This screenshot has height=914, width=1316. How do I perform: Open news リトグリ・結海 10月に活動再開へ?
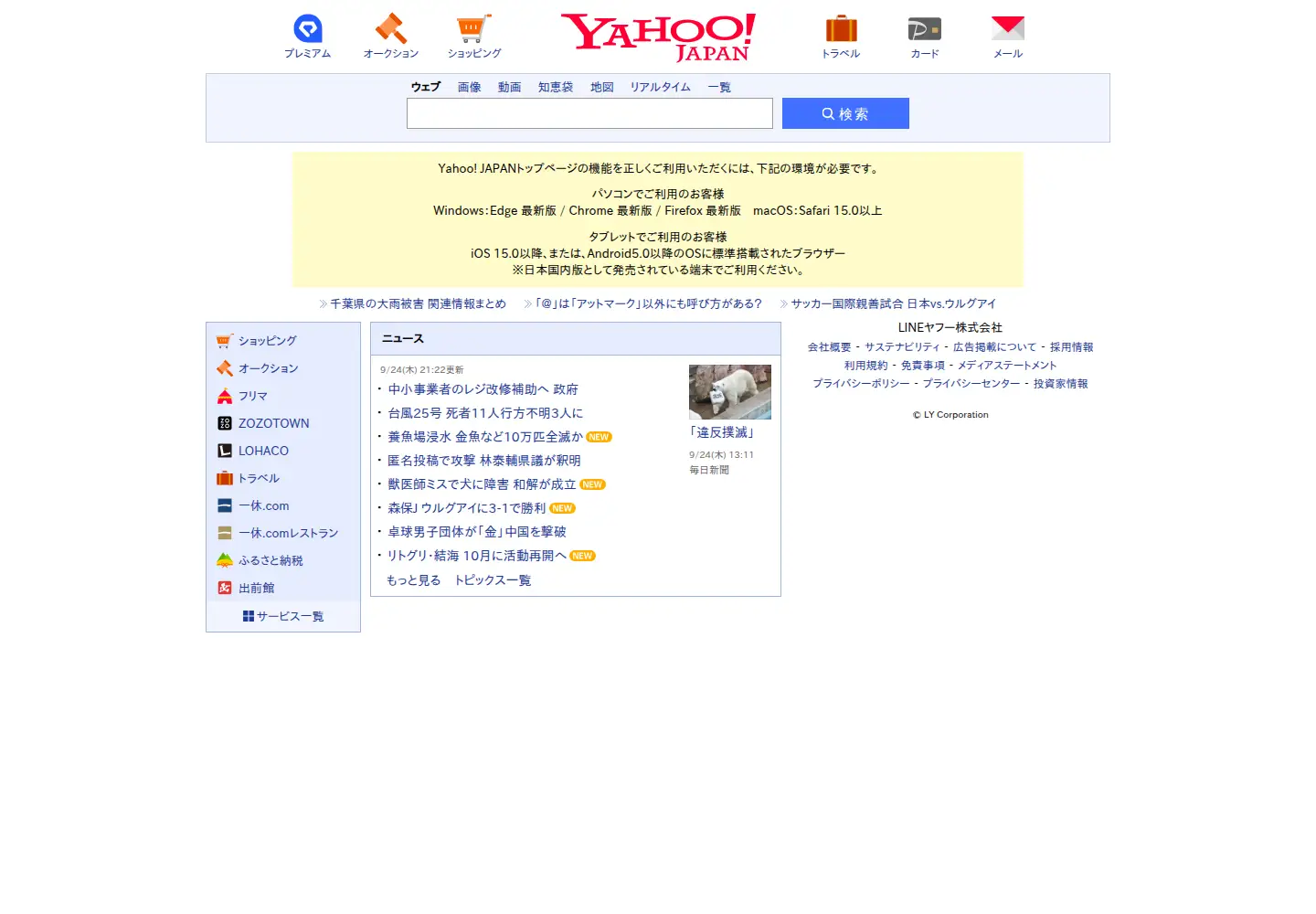pos(477,556)
